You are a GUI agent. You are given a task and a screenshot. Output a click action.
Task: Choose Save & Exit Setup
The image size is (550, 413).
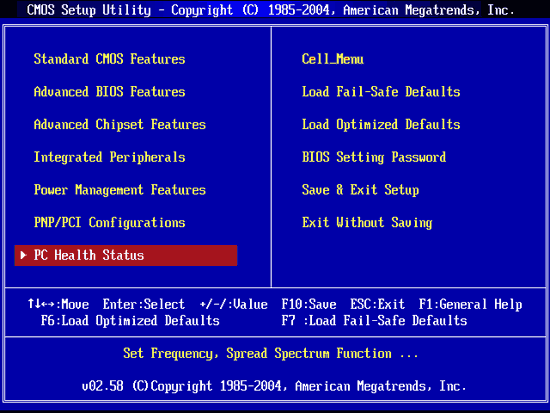(x=360, y=190)
